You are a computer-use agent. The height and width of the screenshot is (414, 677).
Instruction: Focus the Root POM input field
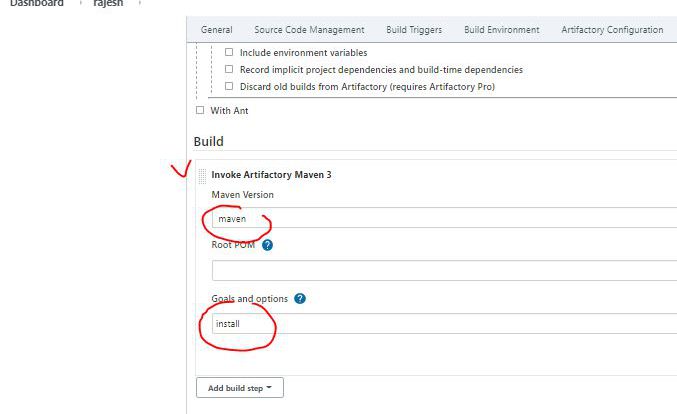[444, 271]
